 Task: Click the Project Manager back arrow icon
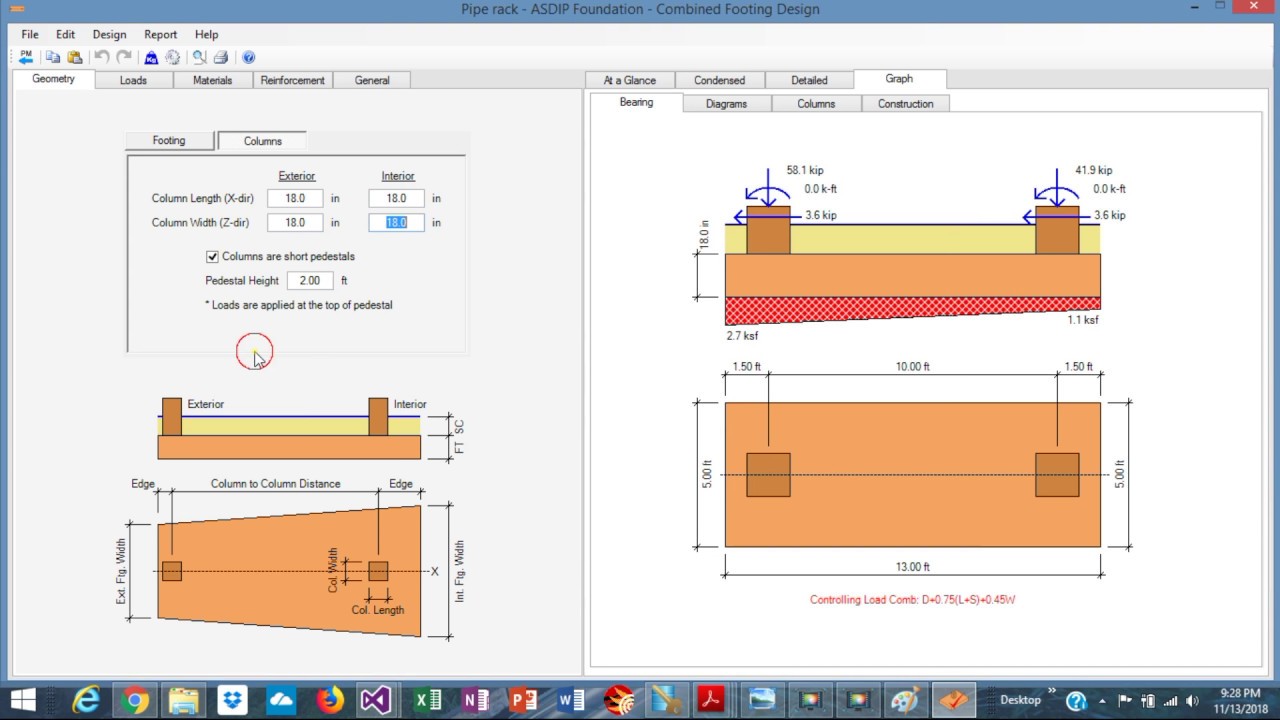pyautogui.click(x=26, y=57)
